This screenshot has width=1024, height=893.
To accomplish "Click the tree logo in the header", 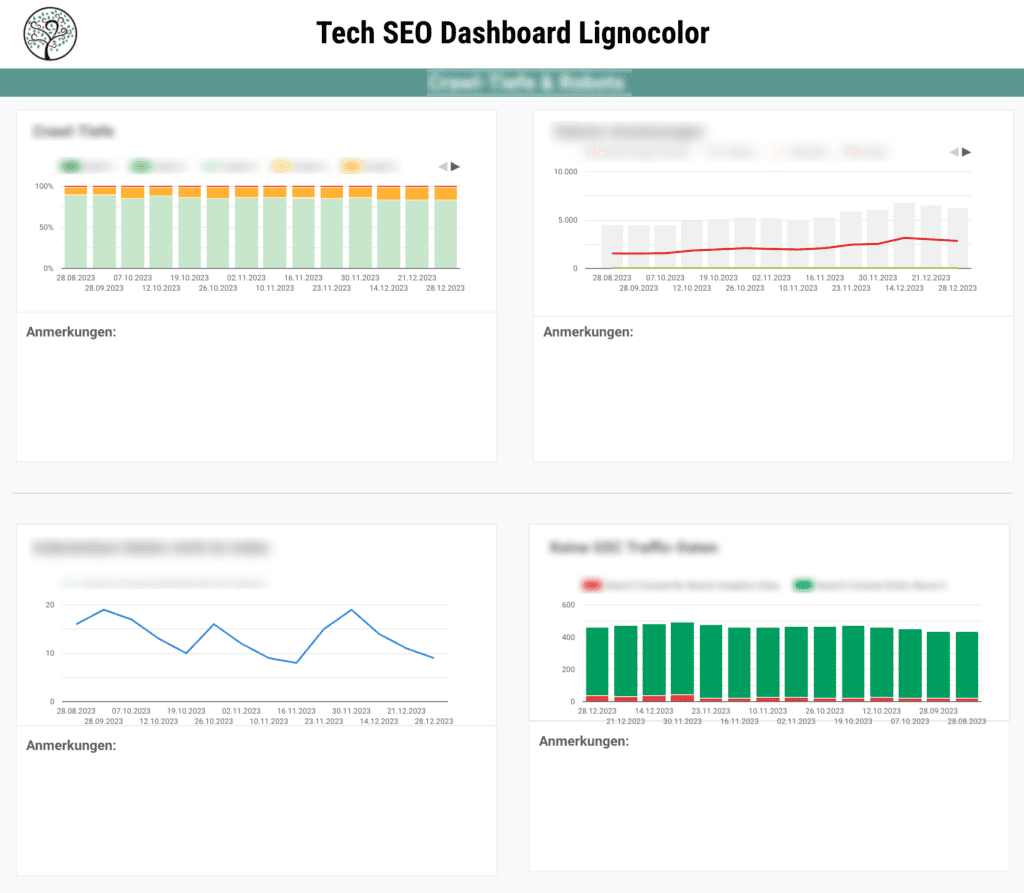I will (50, 34).
